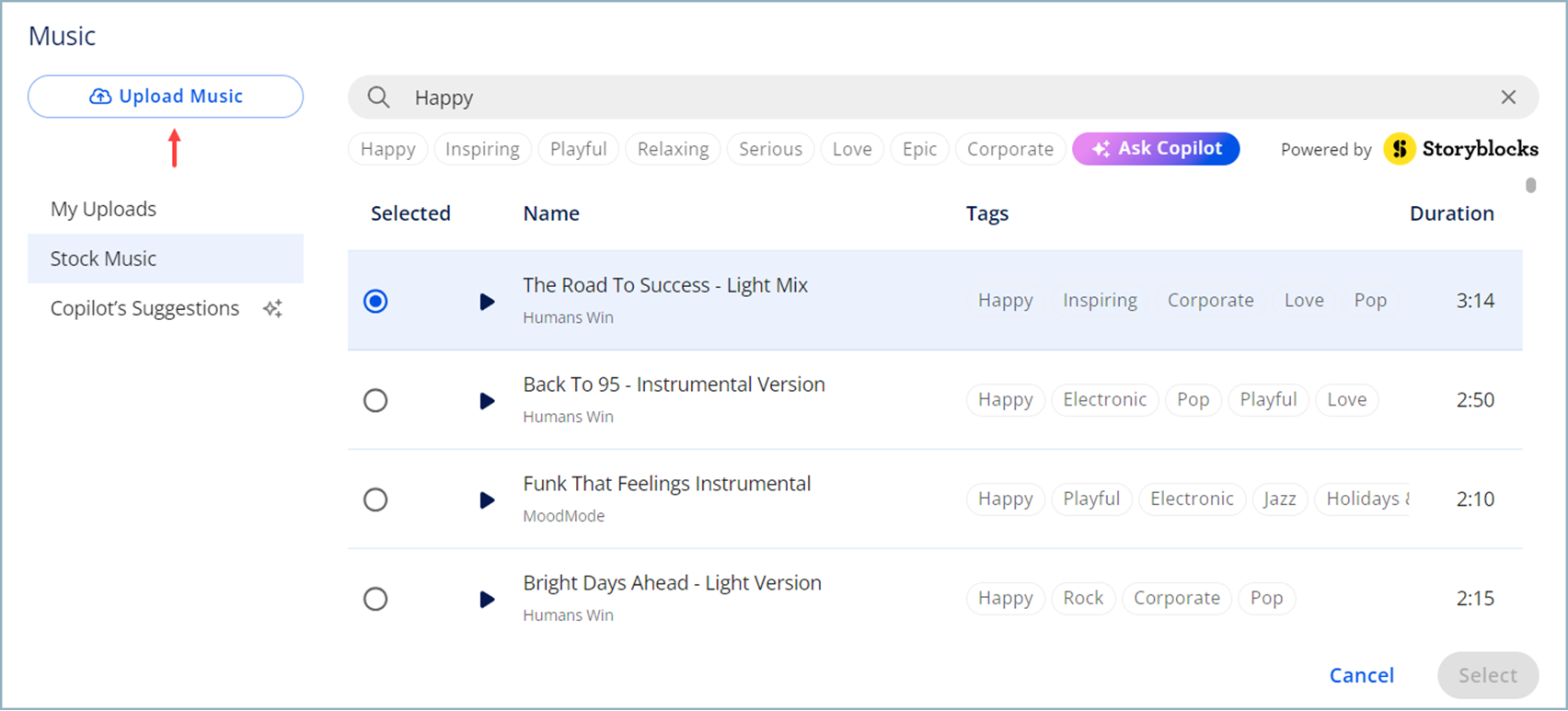Click the Upload Music button
The image size is (1568, 711).
(x=166, y=97)
